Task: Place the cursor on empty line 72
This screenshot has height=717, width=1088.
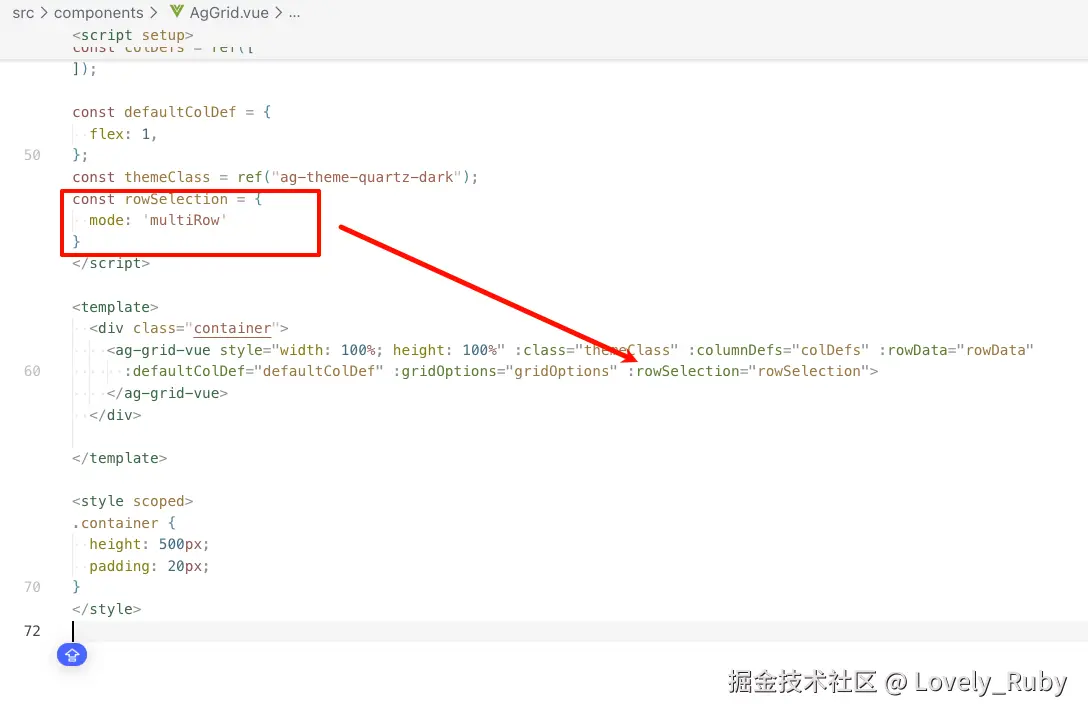Action: point(579,631)
